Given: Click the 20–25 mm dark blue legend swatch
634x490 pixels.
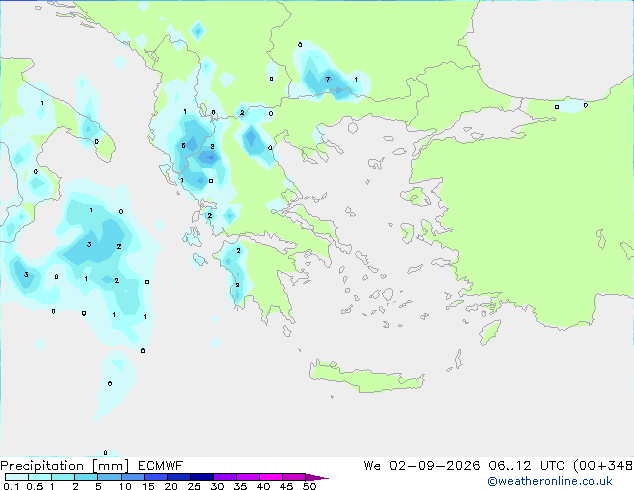Looking at the screenshot, I should click(179, 477).
